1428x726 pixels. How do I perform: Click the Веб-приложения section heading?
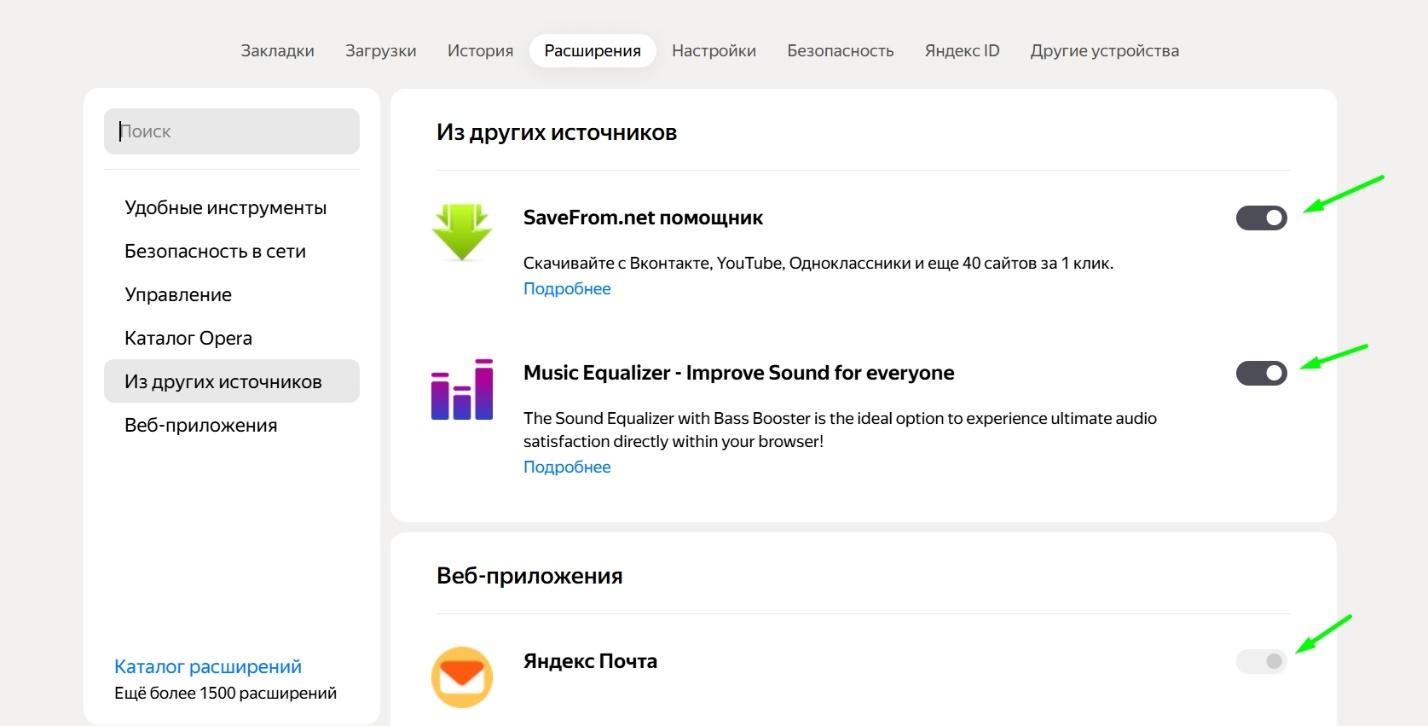click(530, 576)
